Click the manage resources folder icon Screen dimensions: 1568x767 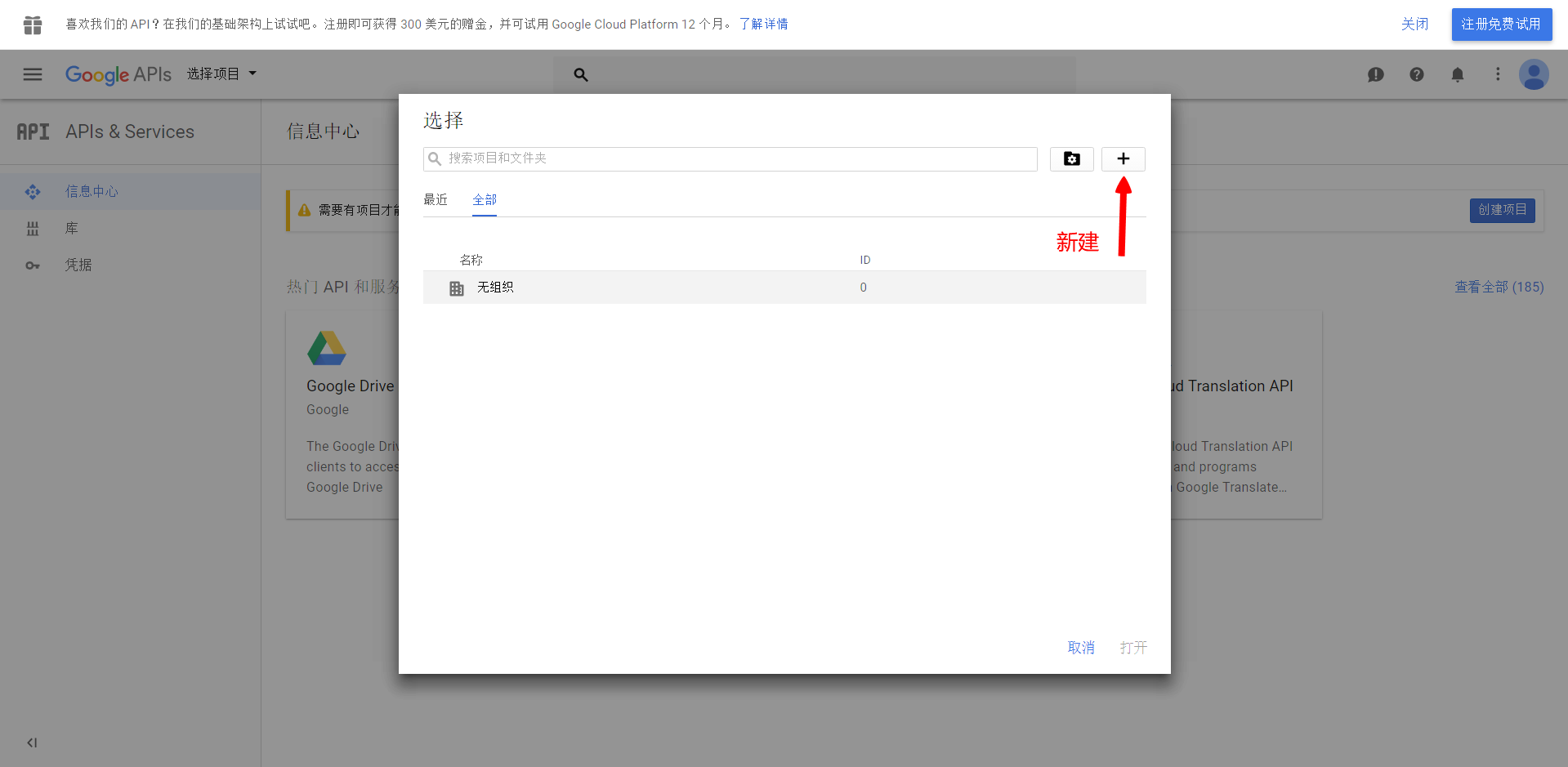coord(1071,158)
